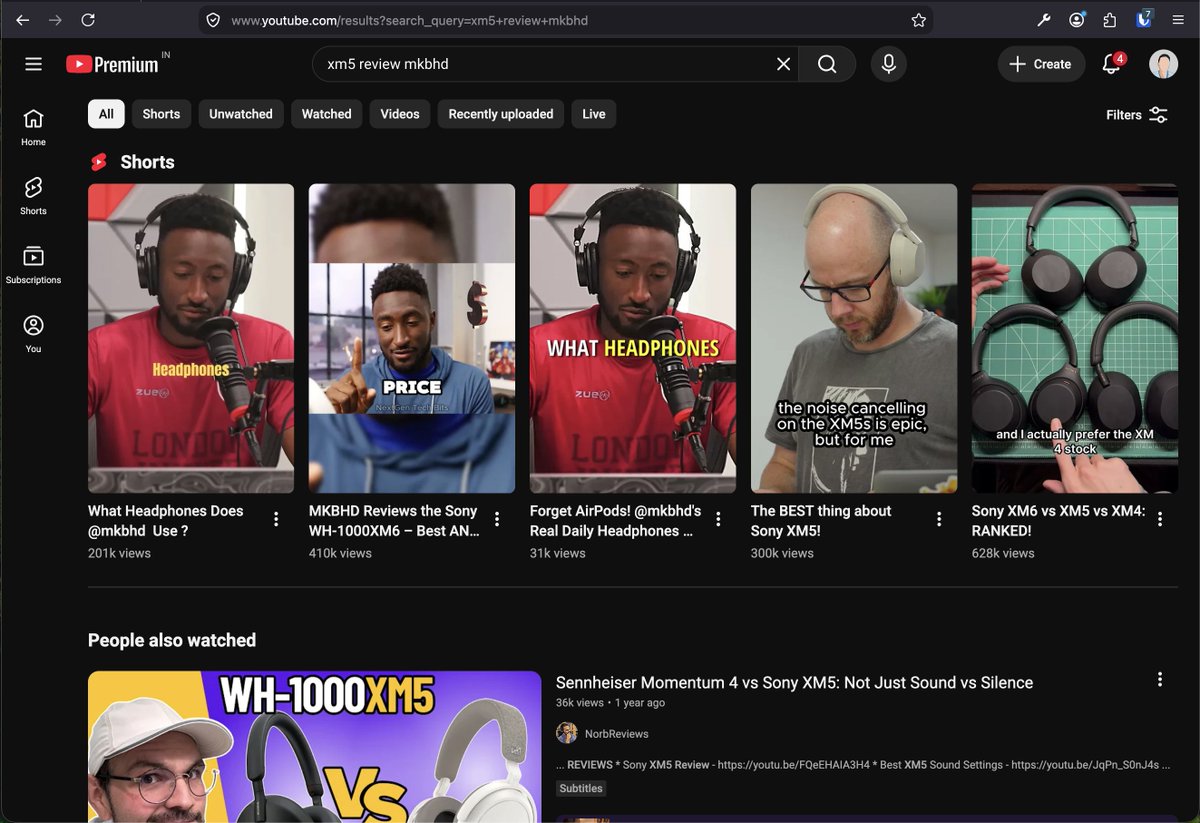1200x823 pixels.
Task: Open 'The BEST thing about Sony XM5!' title
Action: pos(821,521)
